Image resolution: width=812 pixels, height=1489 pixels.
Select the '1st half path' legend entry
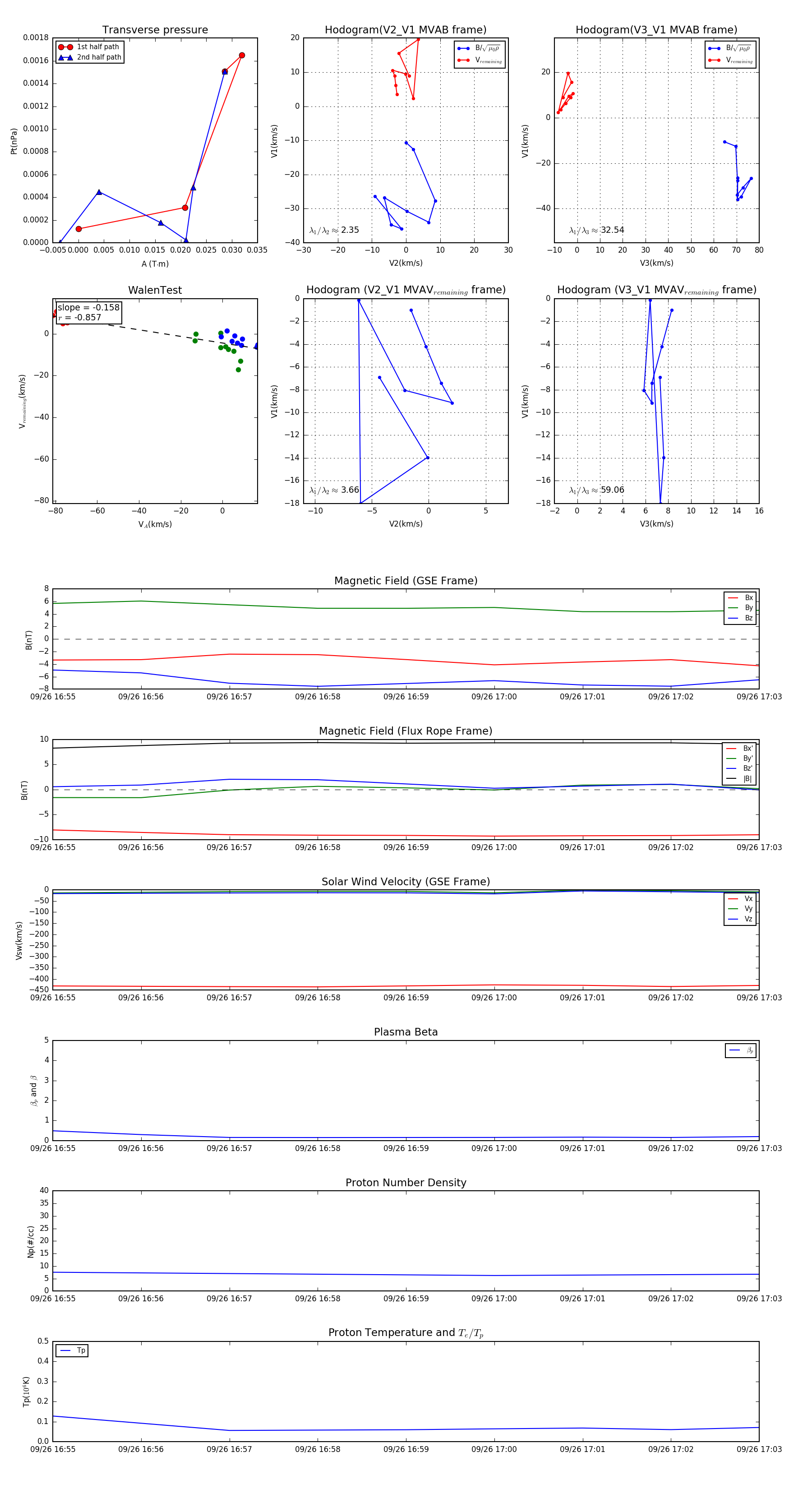[x=90, y=47]
